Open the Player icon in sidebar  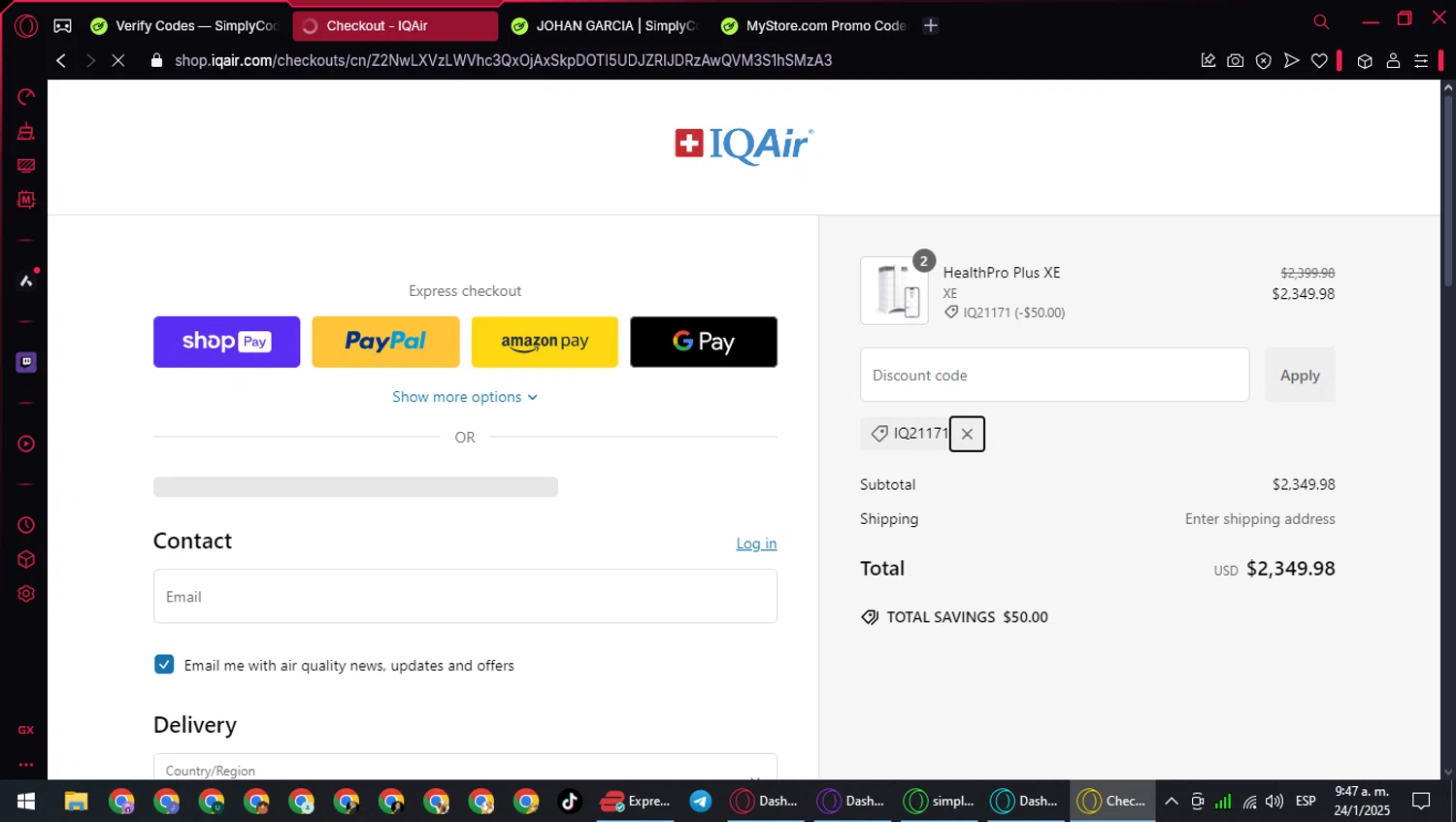[26, 444]
